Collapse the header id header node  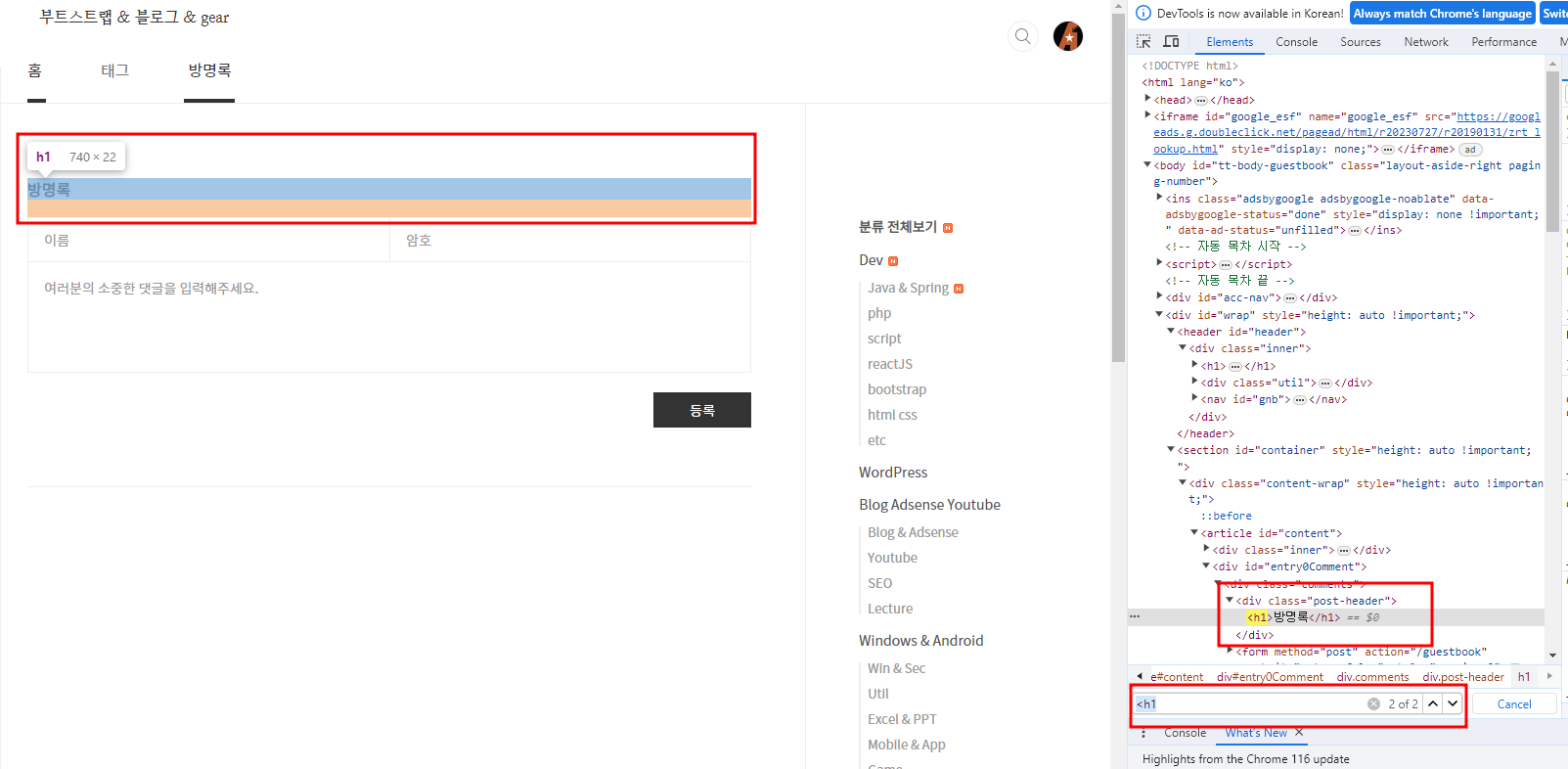coord(1171,331)
